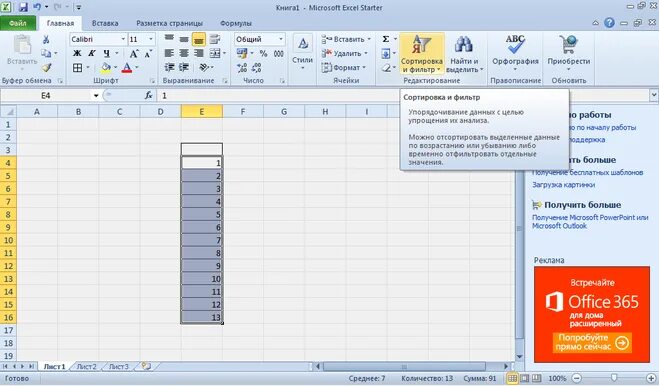Switch to Разметка страницы tab
The image size is (659, 386).
point(169,23)
